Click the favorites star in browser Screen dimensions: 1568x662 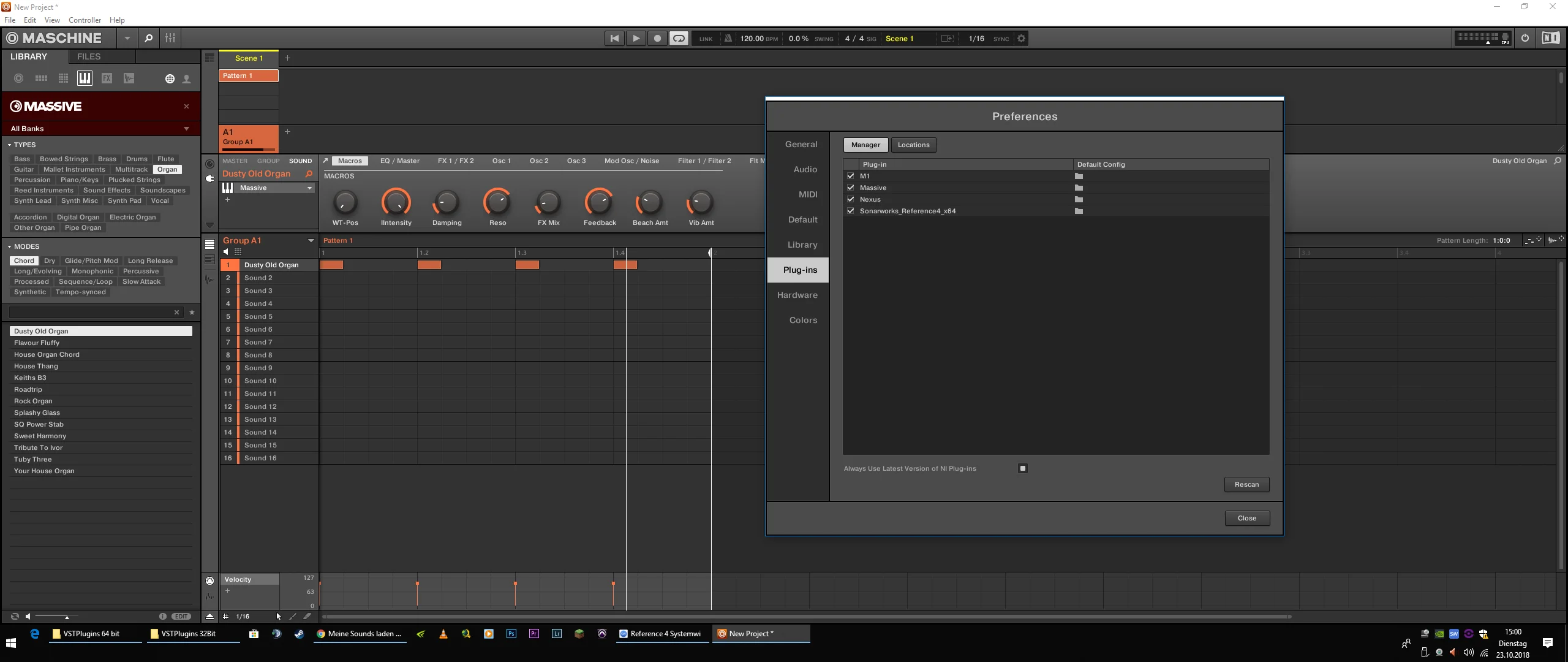pos(192,313)
